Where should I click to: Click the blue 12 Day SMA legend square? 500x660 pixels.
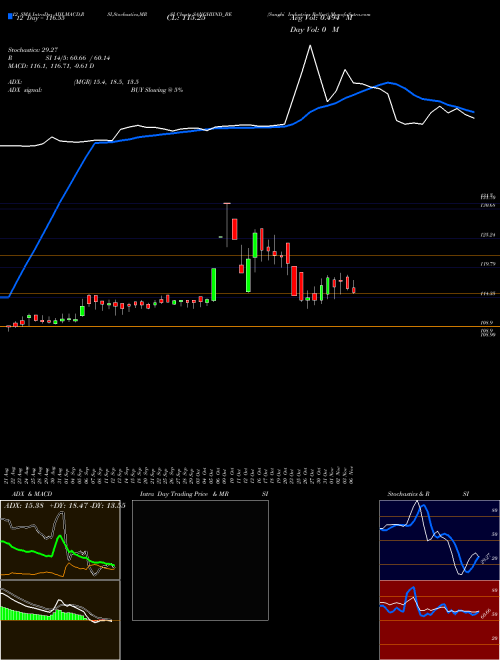tap(10, 17)
